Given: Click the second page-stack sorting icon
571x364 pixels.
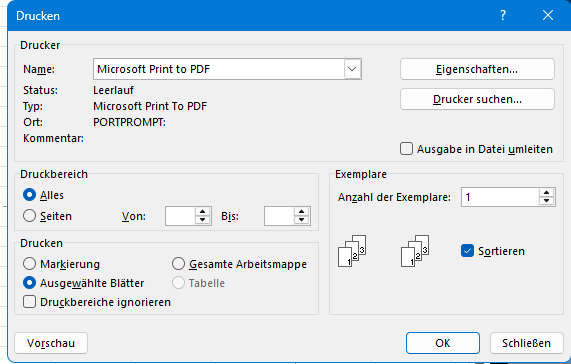Looking at the screenshot, I should 415,251.
